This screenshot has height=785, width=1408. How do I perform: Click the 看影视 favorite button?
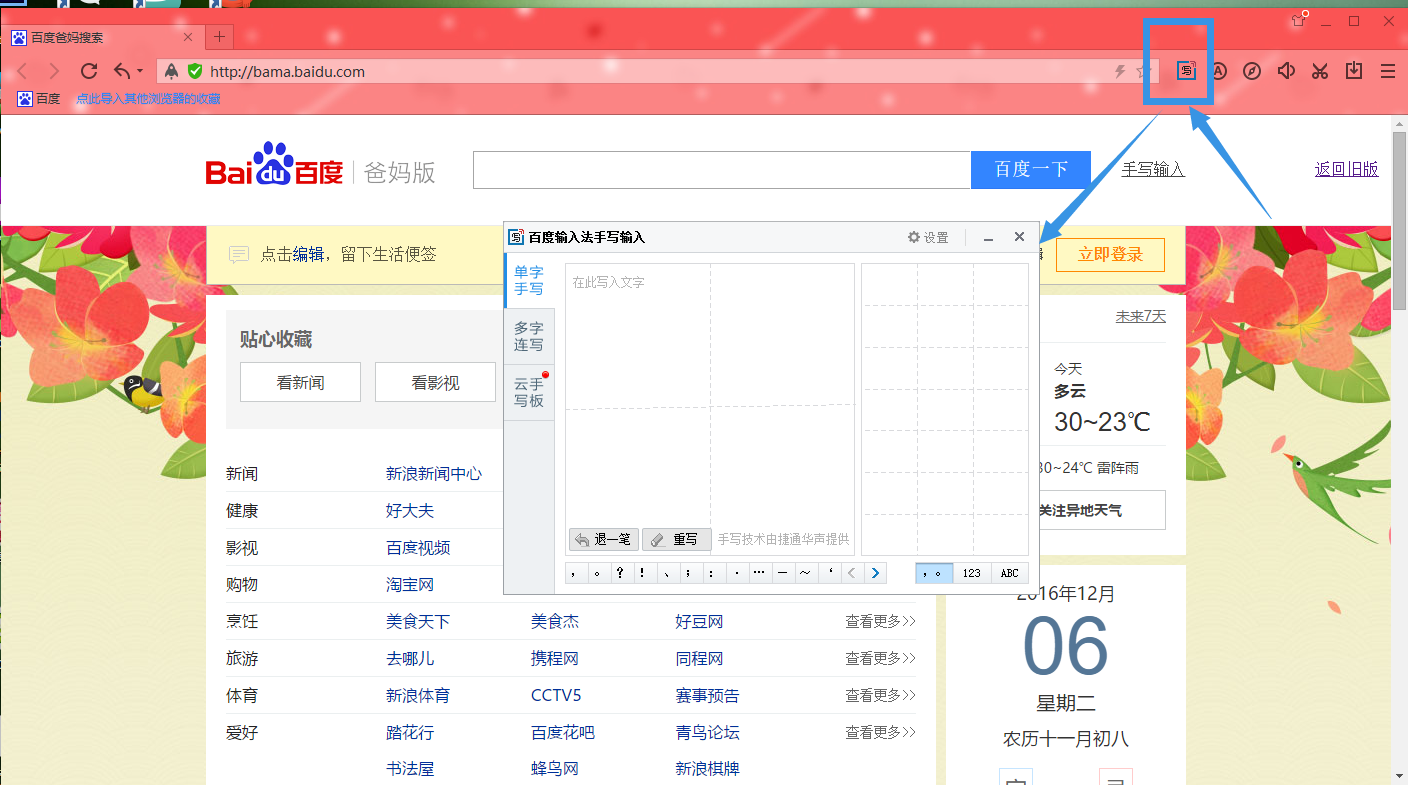click(x=435, y=382)
